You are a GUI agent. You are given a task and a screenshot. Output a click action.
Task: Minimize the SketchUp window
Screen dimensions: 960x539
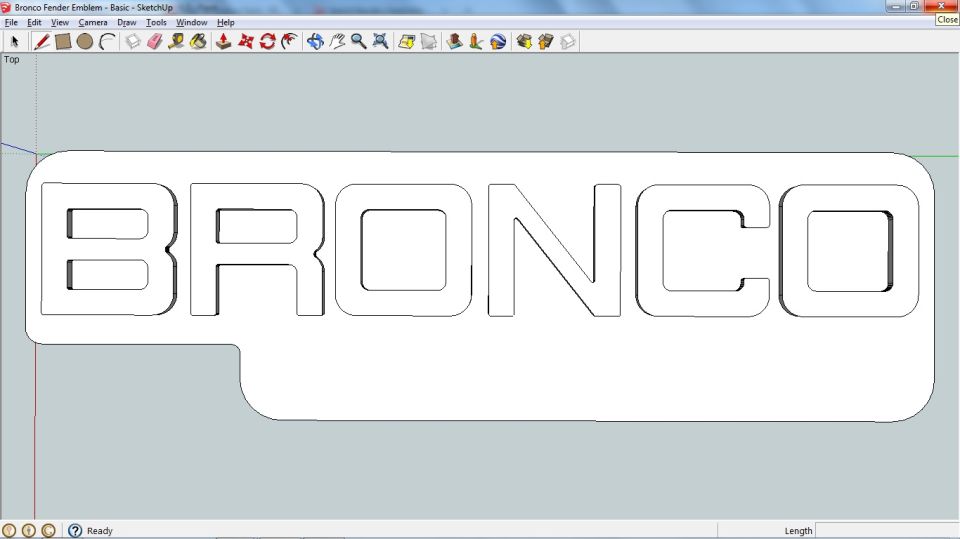[x=896, y=6]
